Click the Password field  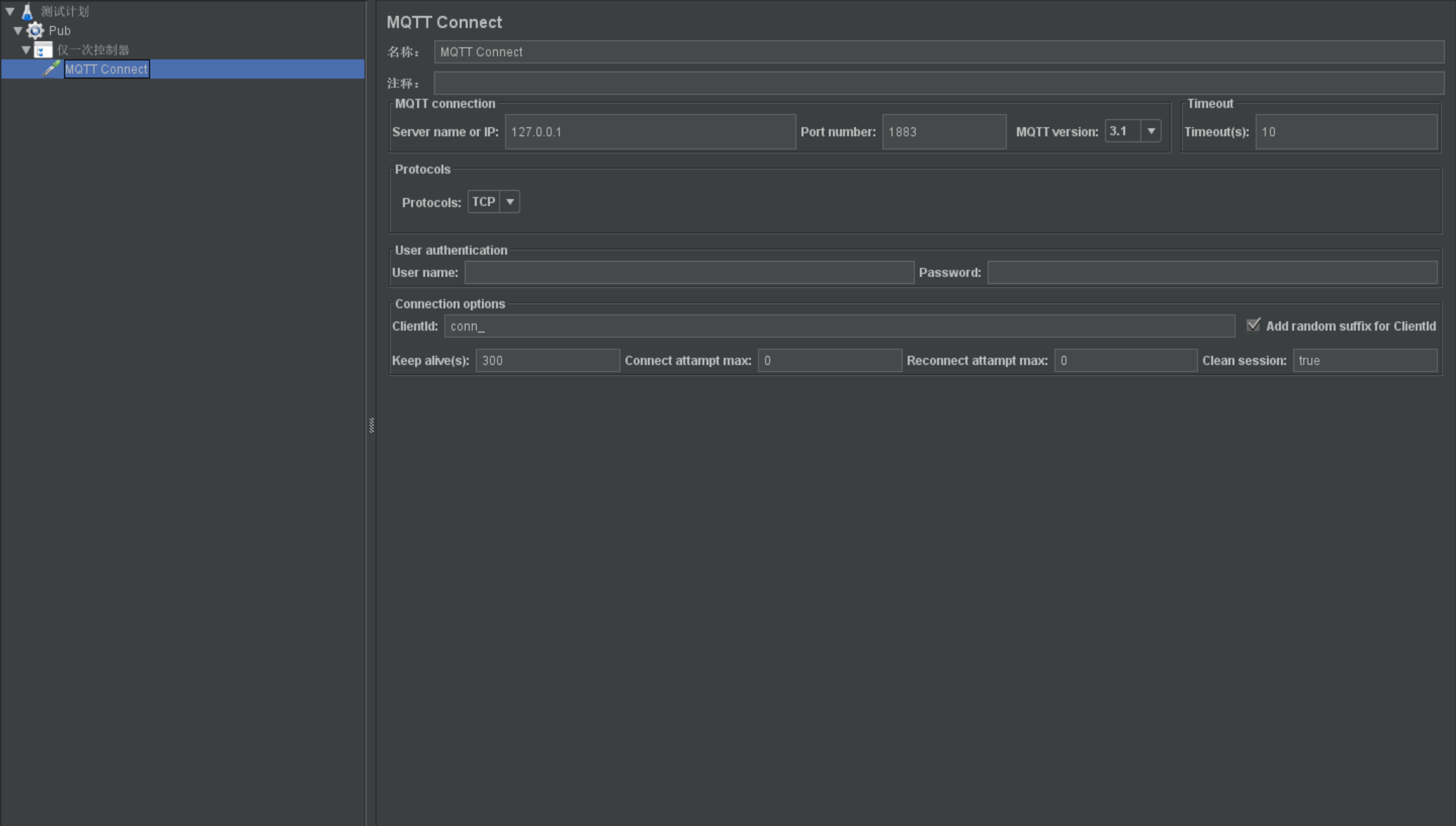pyautogui.click(x=1212, y=272)
